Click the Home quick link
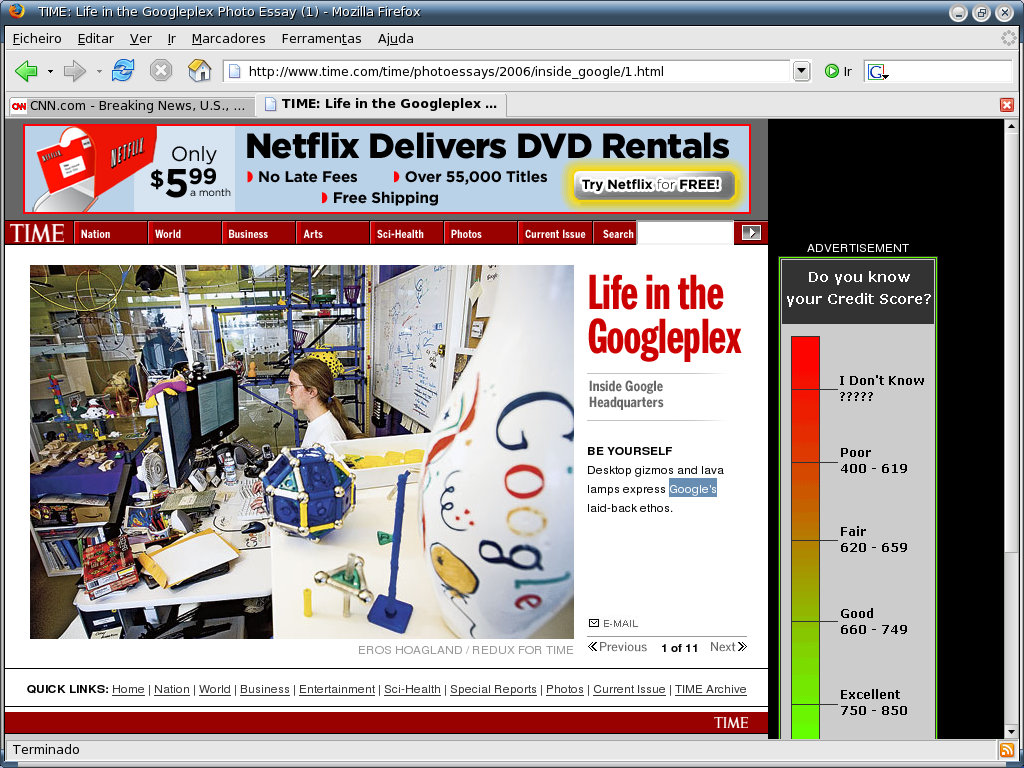Viewport: 1024px width, 768px height. coord(128,689)
